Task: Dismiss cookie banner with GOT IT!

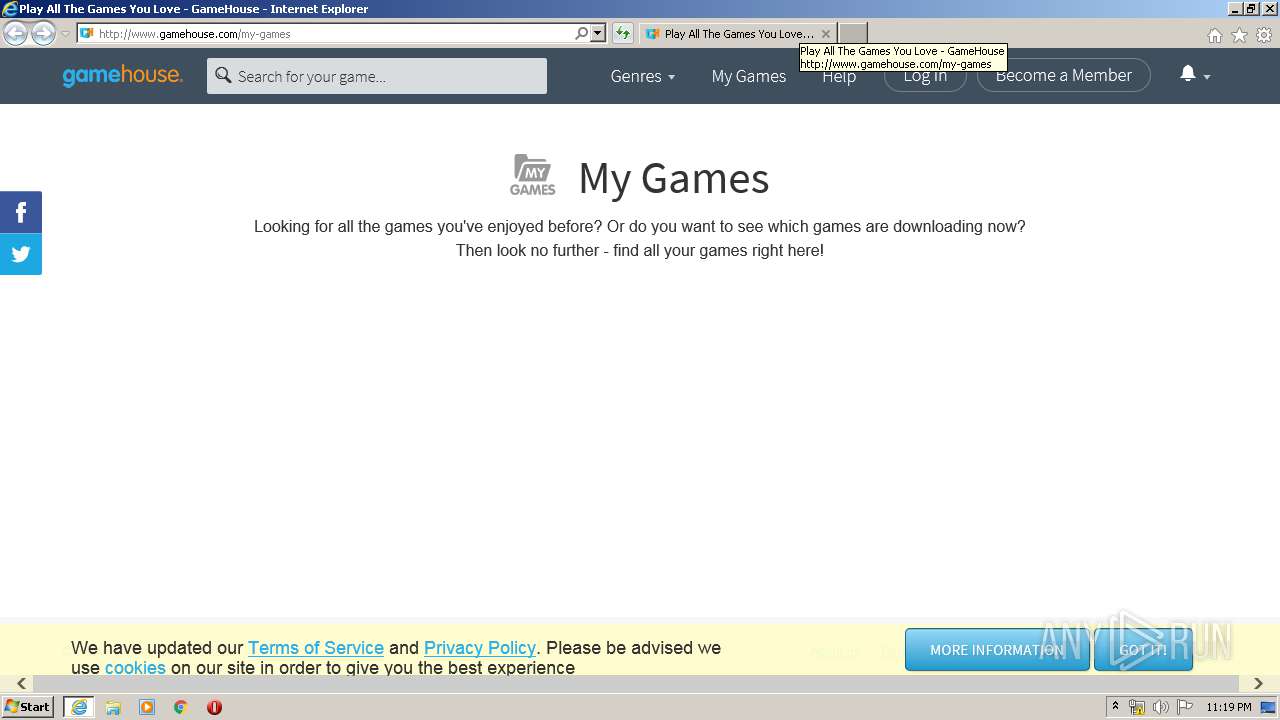Action: pyautogui.click(x=1143, y=650)
